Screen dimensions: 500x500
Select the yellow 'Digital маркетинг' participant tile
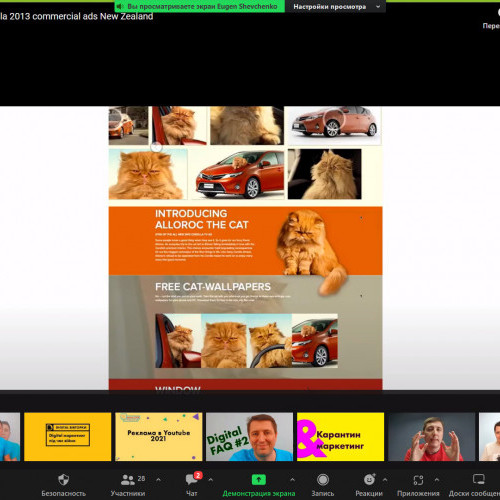click(67, 437)
